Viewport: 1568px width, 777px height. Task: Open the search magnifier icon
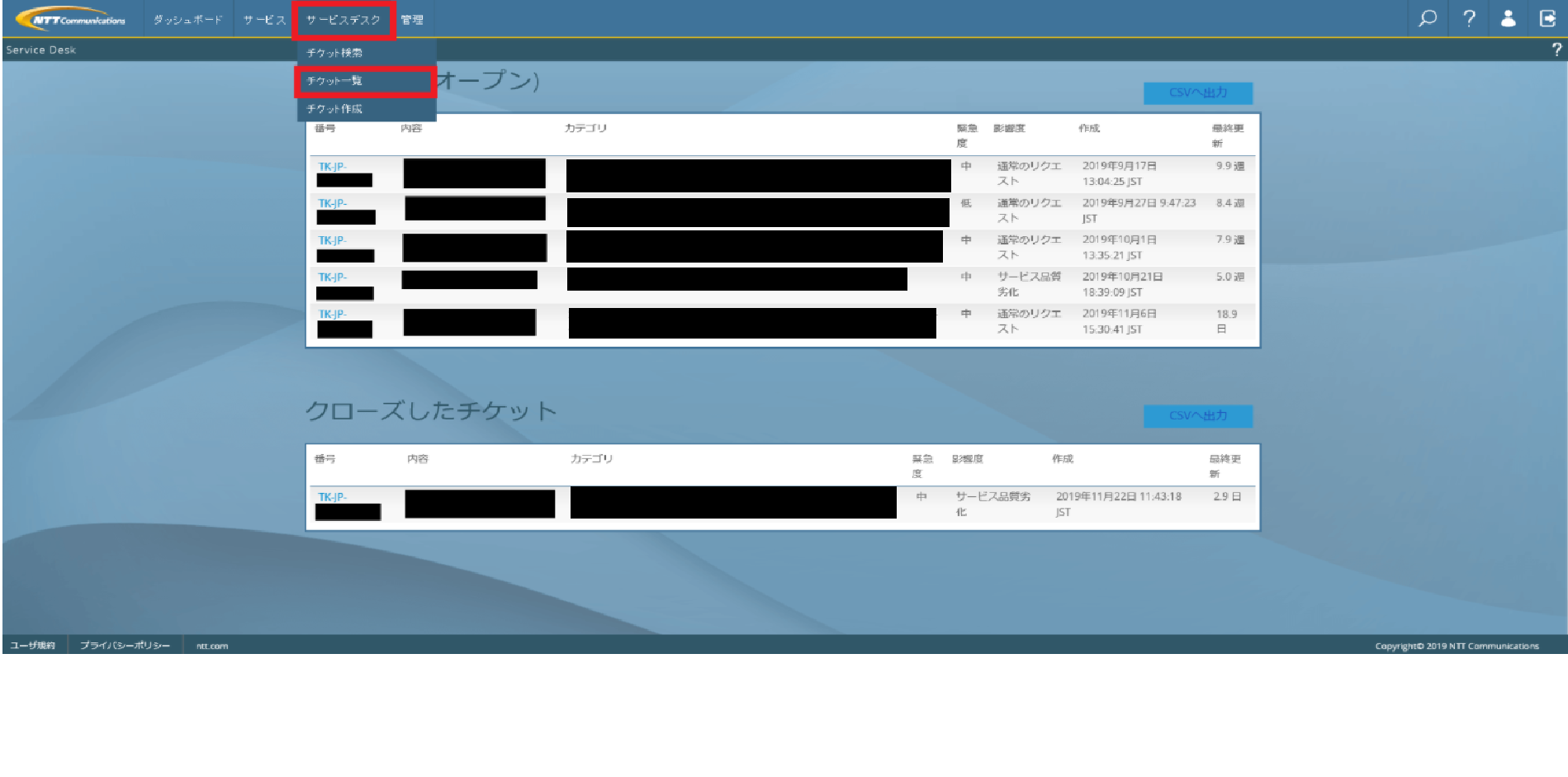point(1428,18)
